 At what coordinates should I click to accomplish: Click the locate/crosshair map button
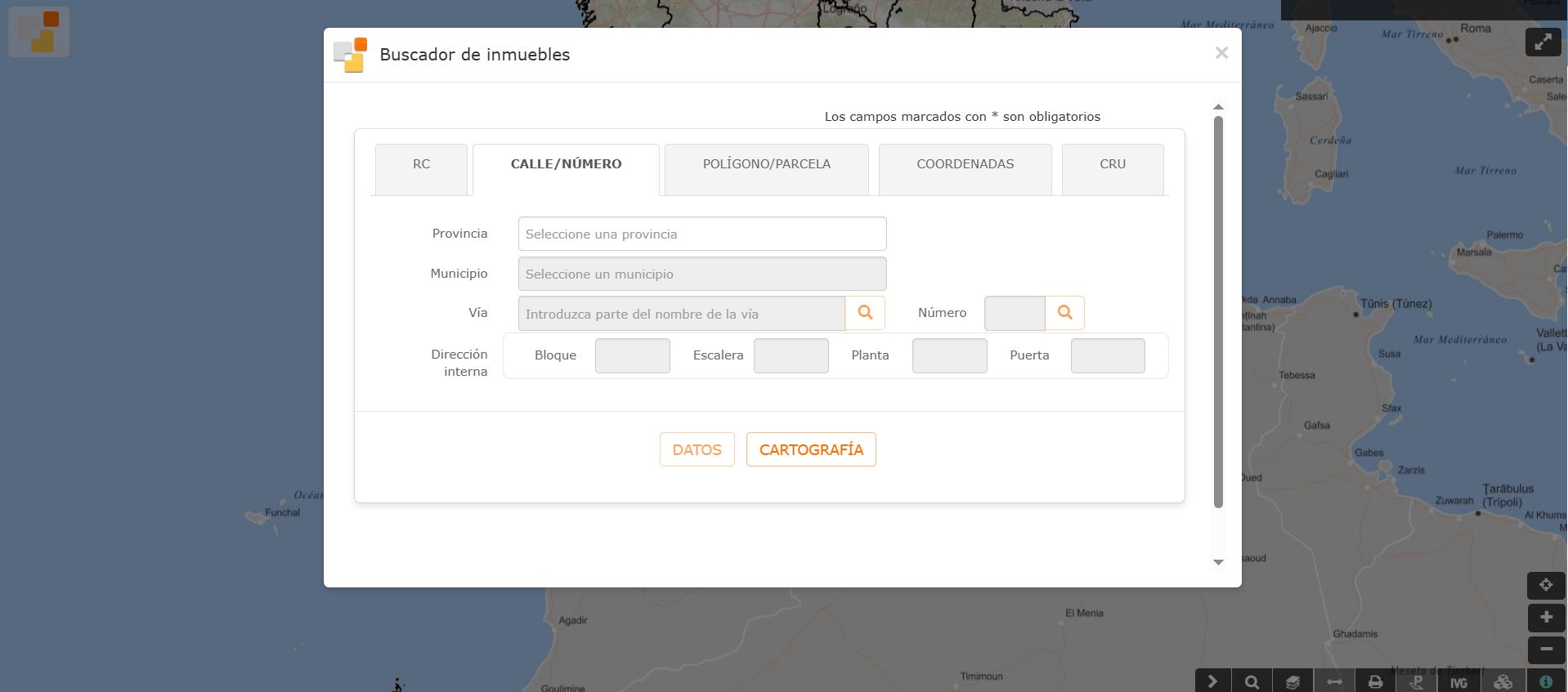pos(1545,585)
